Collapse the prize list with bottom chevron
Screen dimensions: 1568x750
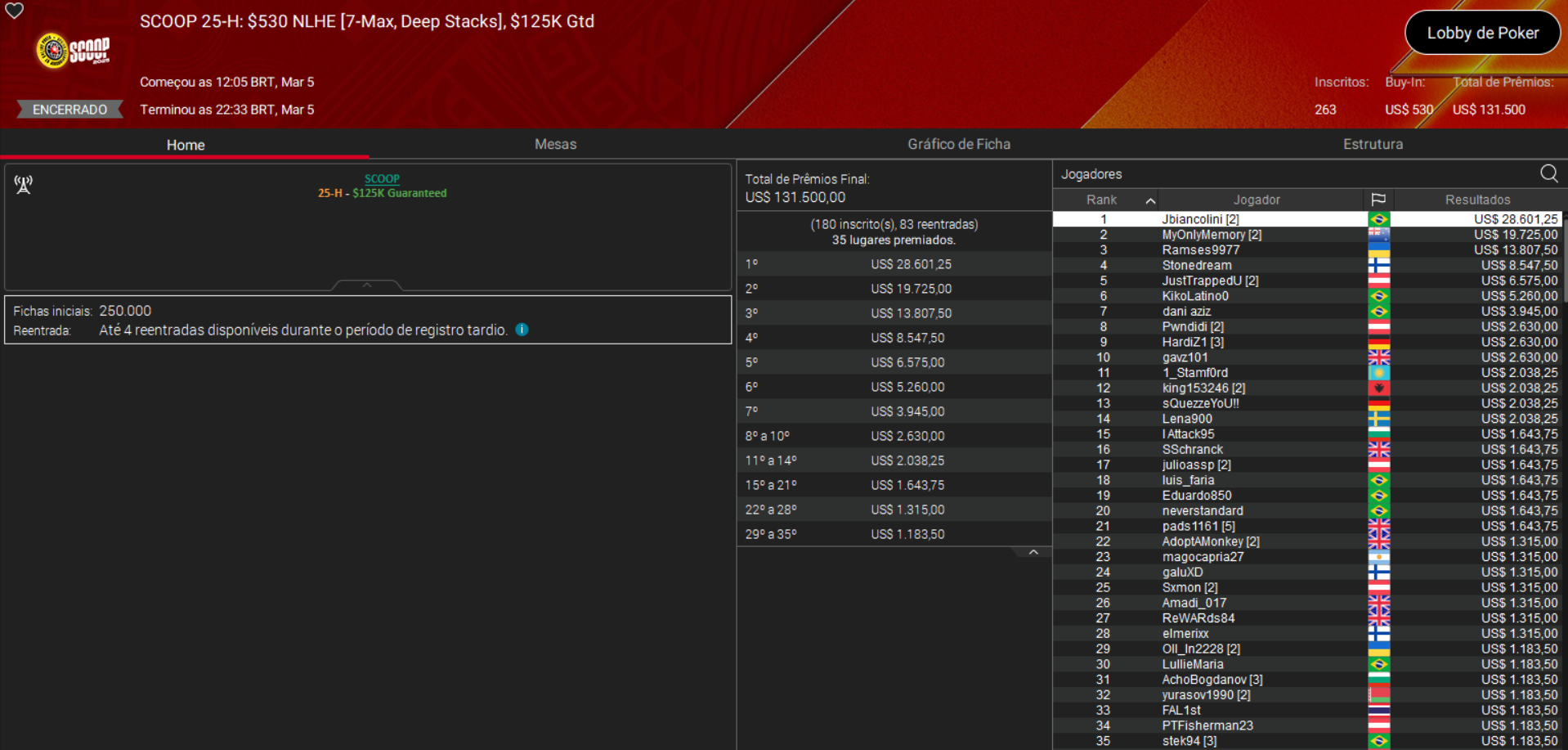pyautogui.click(x=1033, y=551)
